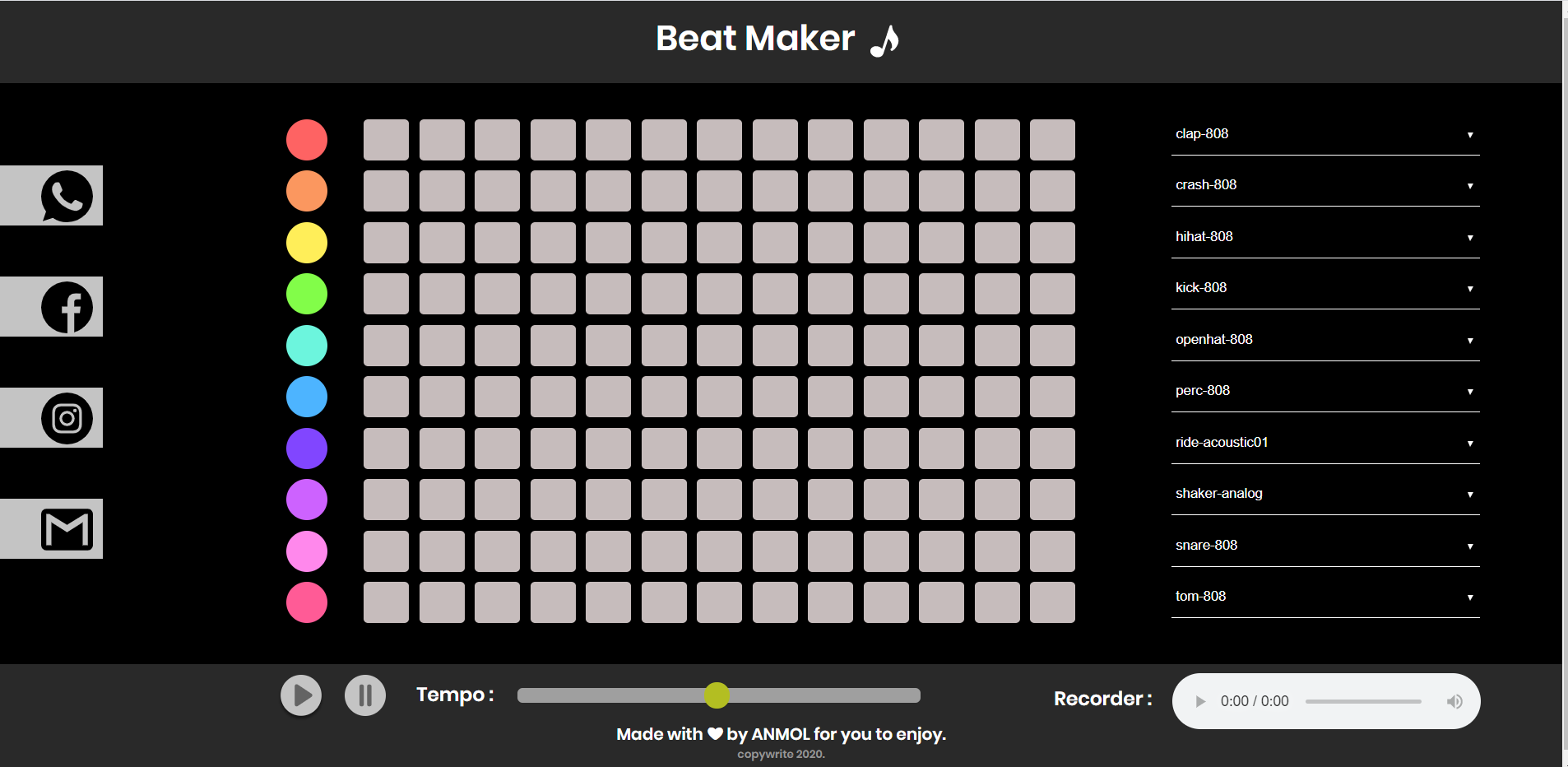
Task: Enable the first pad in the kick-808 row
Action: coord(386,294)
